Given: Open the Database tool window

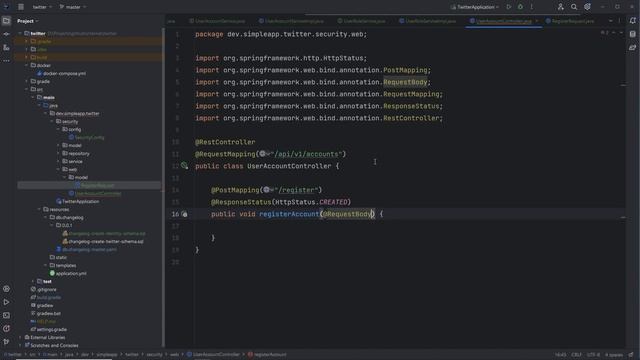Looking at the screenshot, I should point(633,34).
